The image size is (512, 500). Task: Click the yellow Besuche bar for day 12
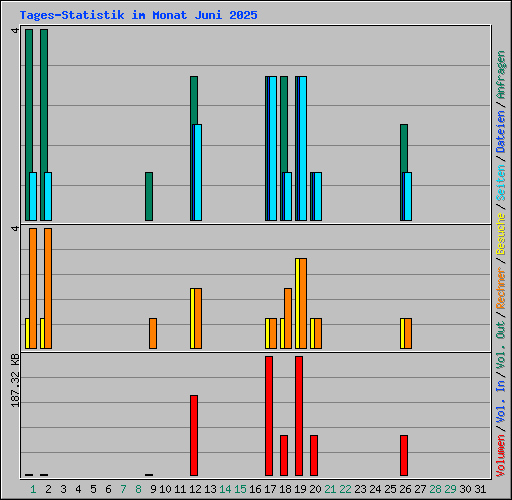(192, 318)
